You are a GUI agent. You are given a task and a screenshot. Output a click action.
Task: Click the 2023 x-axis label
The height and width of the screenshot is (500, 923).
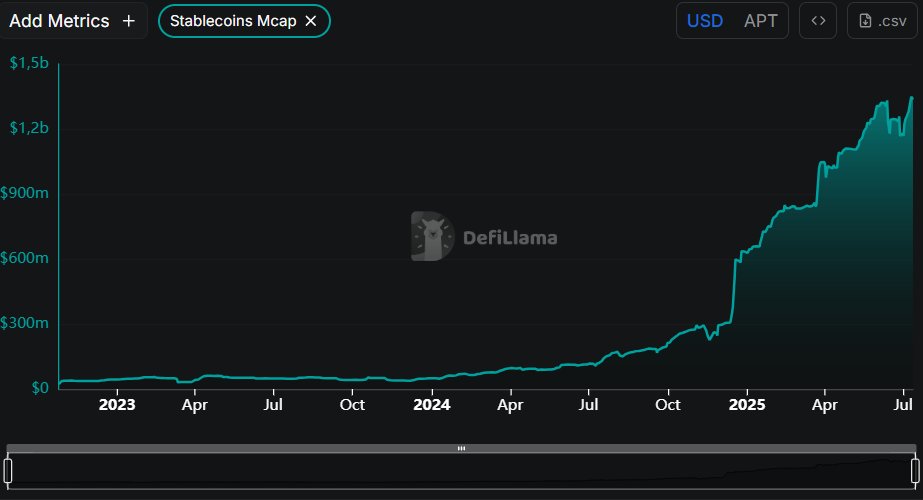(x=117, y=405)
